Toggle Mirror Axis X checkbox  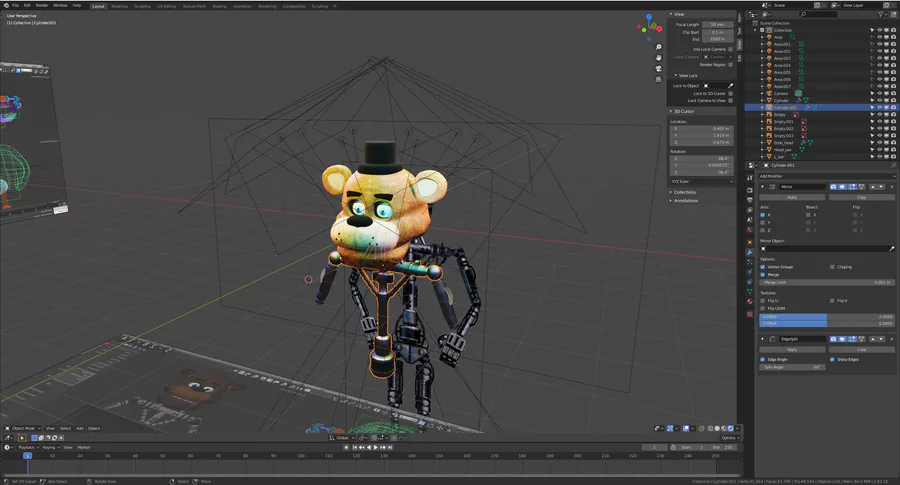[x=762, y=215]
